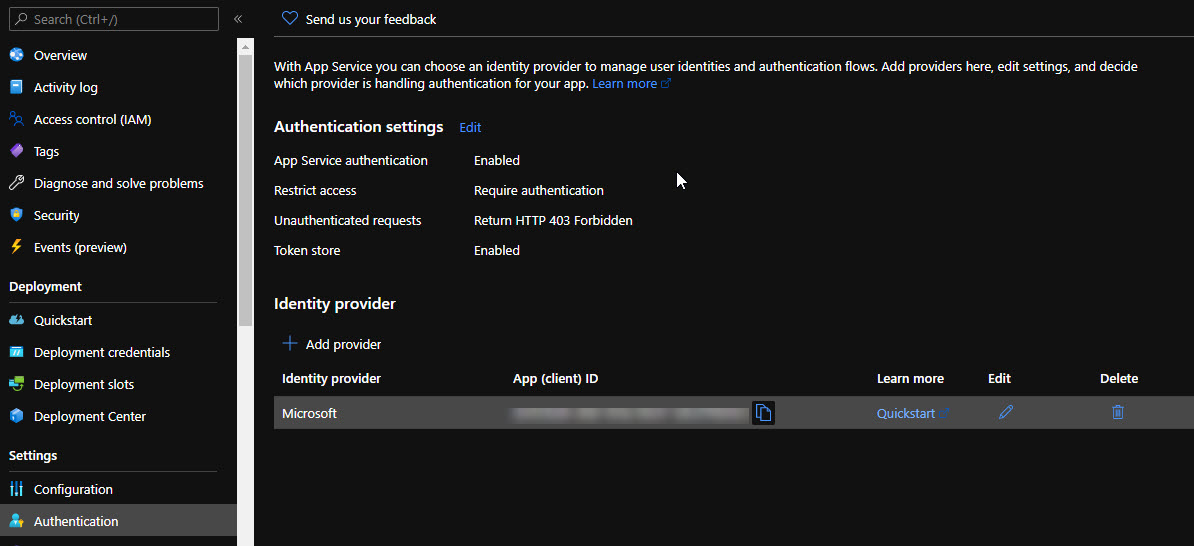Collapse the sidebar with double chevron

[238, 19]
